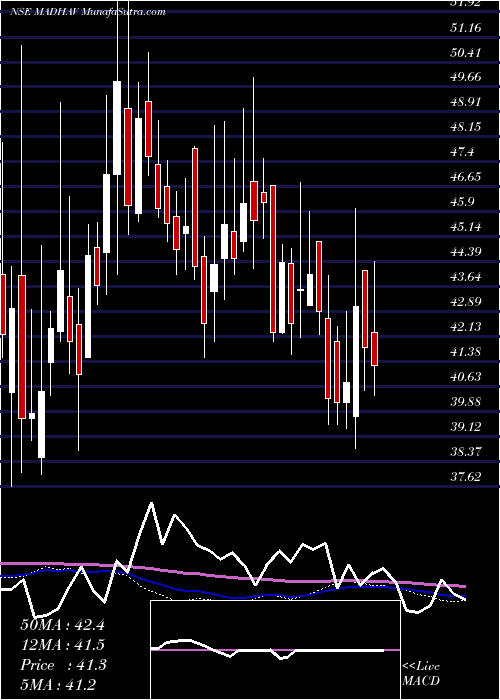Select the 51.16 price axis label
The image size is (500, 700).
click(x=466, y=28)
